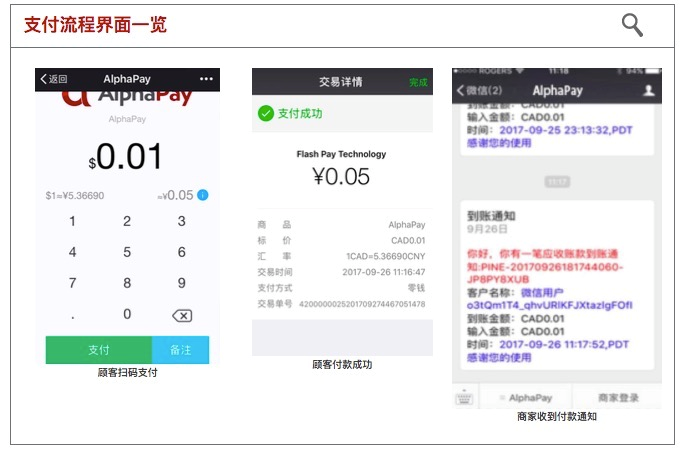Tap keypad digit 9

[x=181, y=283]
